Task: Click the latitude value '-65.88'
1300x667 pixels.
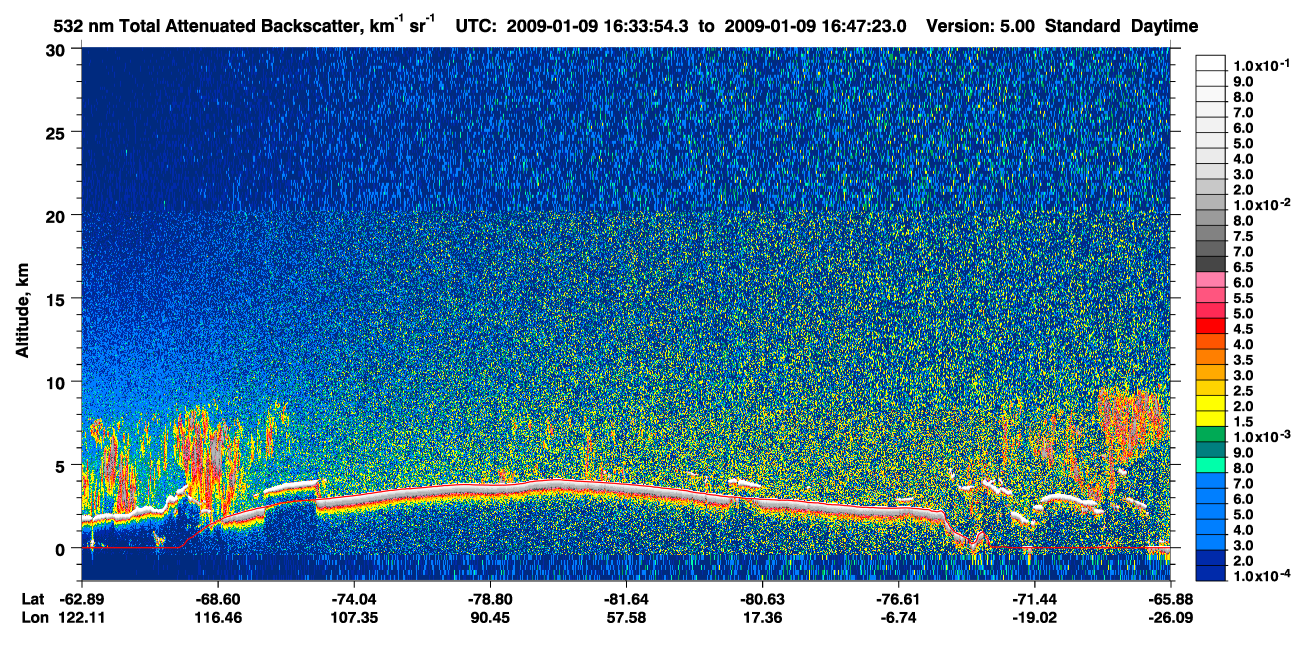Action: (x=1170, y=598)
